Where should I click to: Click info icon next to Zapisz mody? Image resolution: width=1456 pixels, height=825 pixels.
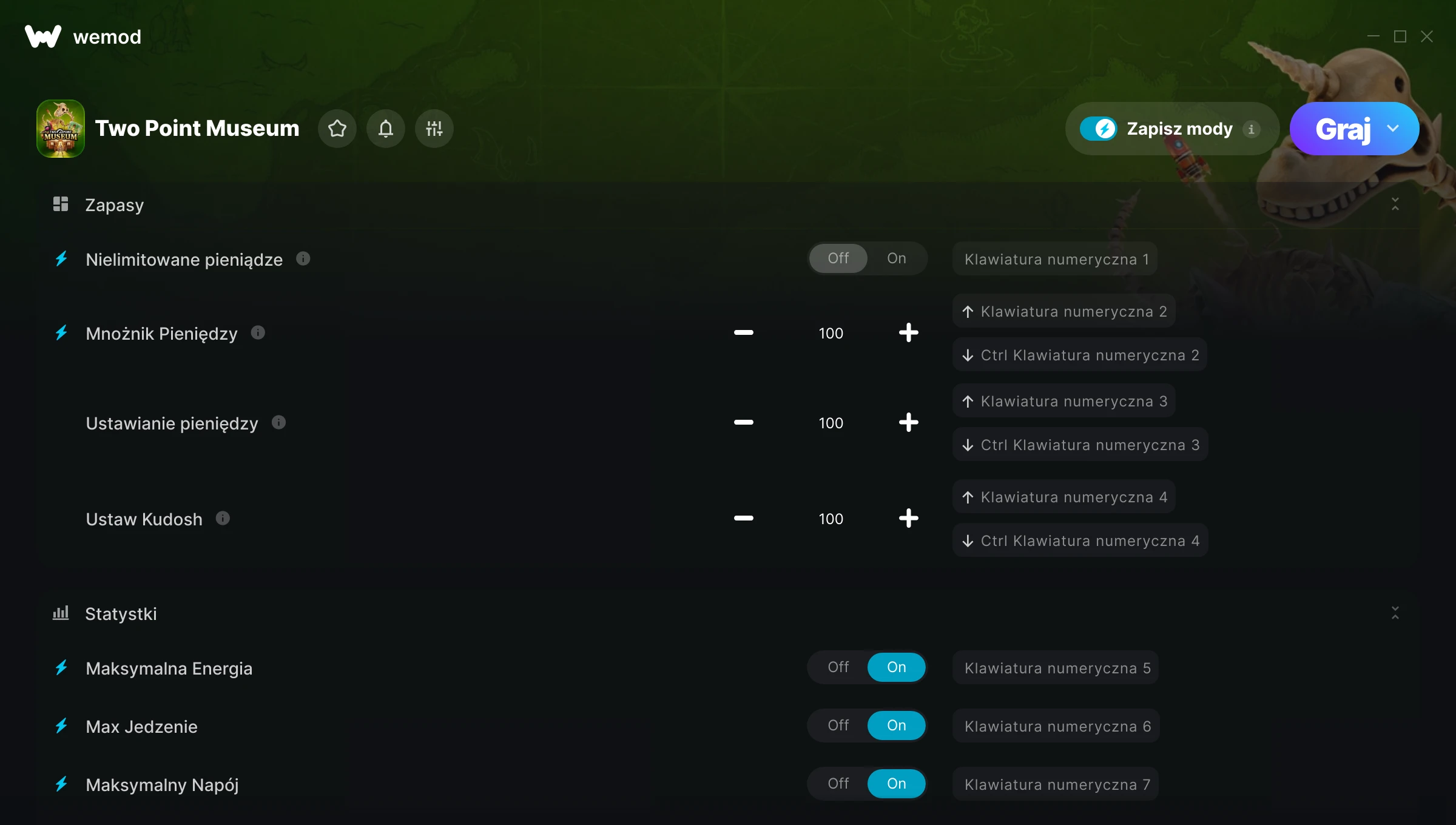[1251, 129]
